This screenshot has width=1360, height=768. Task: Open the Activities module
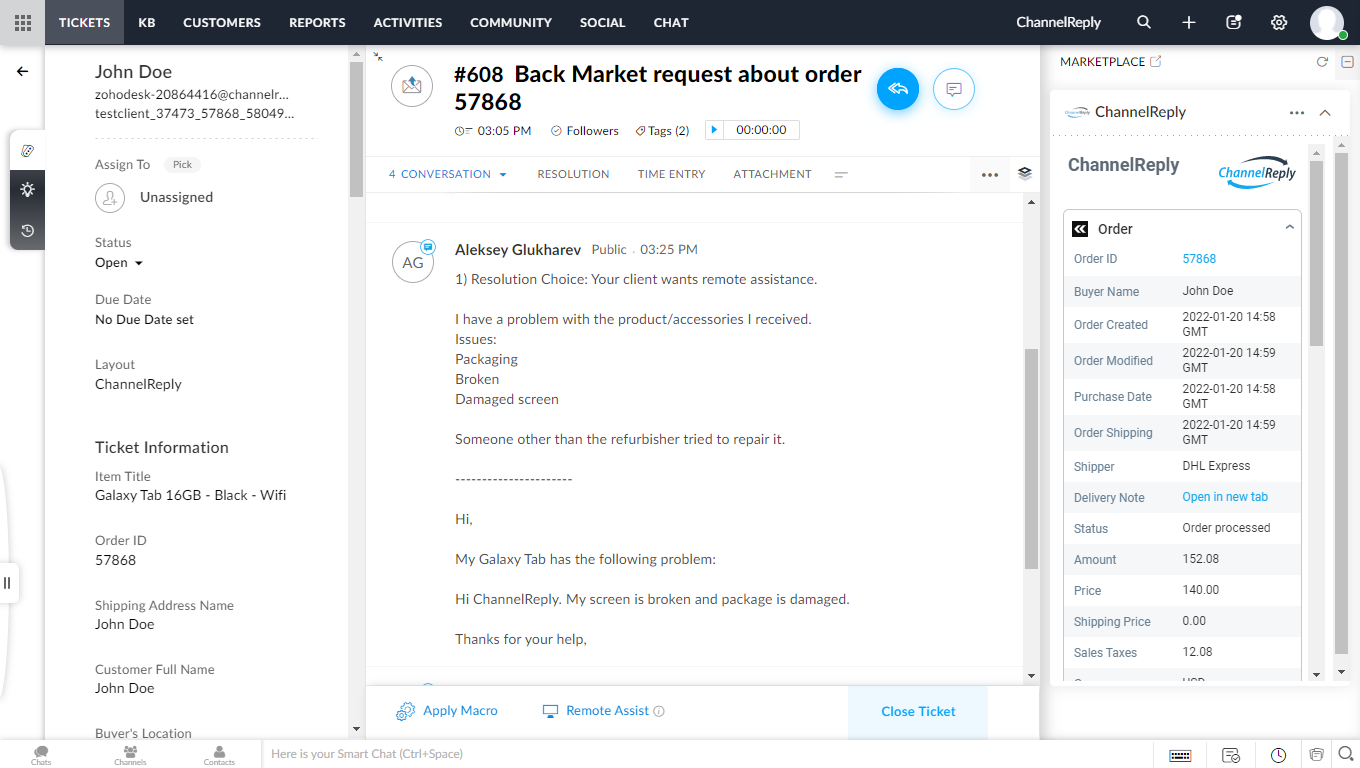pos(408,22)
